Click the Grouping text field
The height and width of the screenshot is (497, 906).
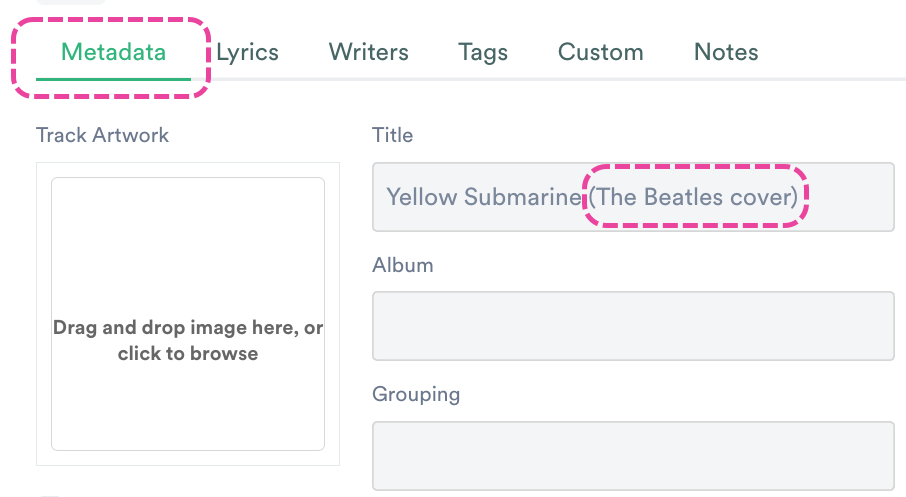(633, 456)
